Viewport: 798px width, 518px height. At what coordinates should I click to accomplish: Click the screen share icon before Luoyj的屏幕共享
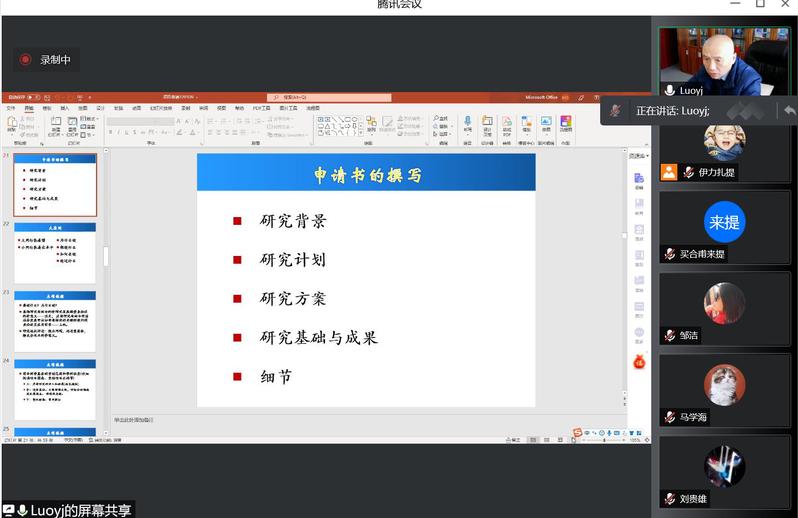pyautogui.click(x=8, y=510)
